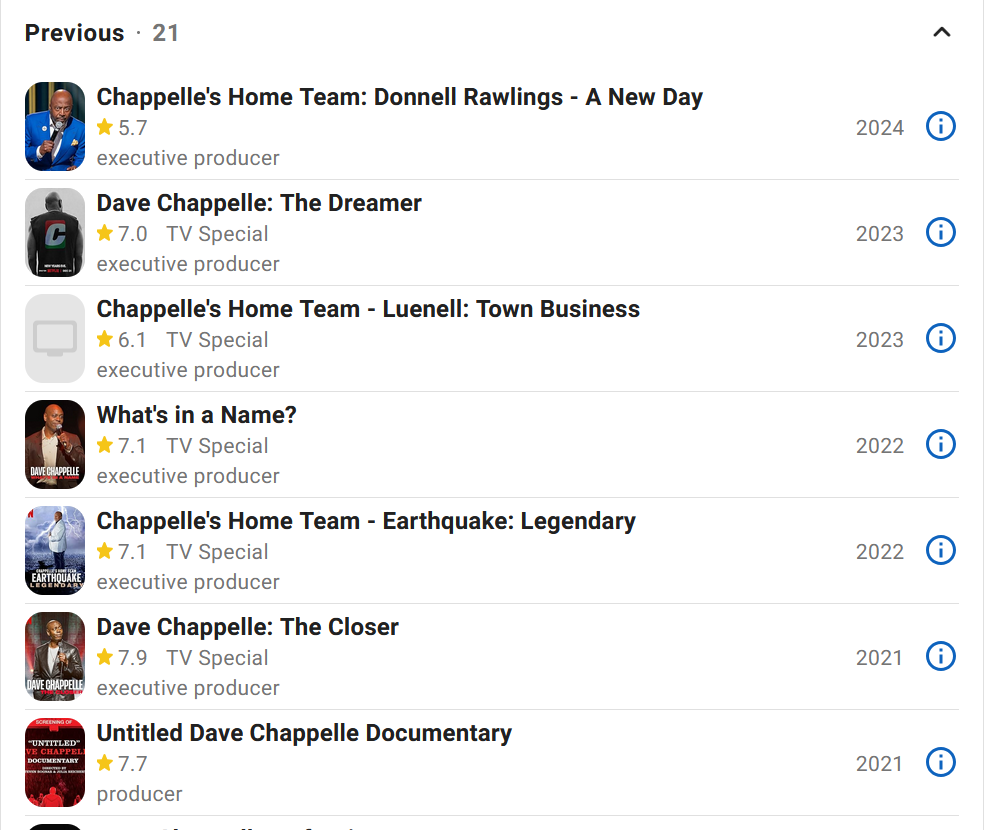This screenshot has height=830, width=988.
Task: Visit Dave Chappelle: The Closer title page
Action: click(x=247, y=627)
